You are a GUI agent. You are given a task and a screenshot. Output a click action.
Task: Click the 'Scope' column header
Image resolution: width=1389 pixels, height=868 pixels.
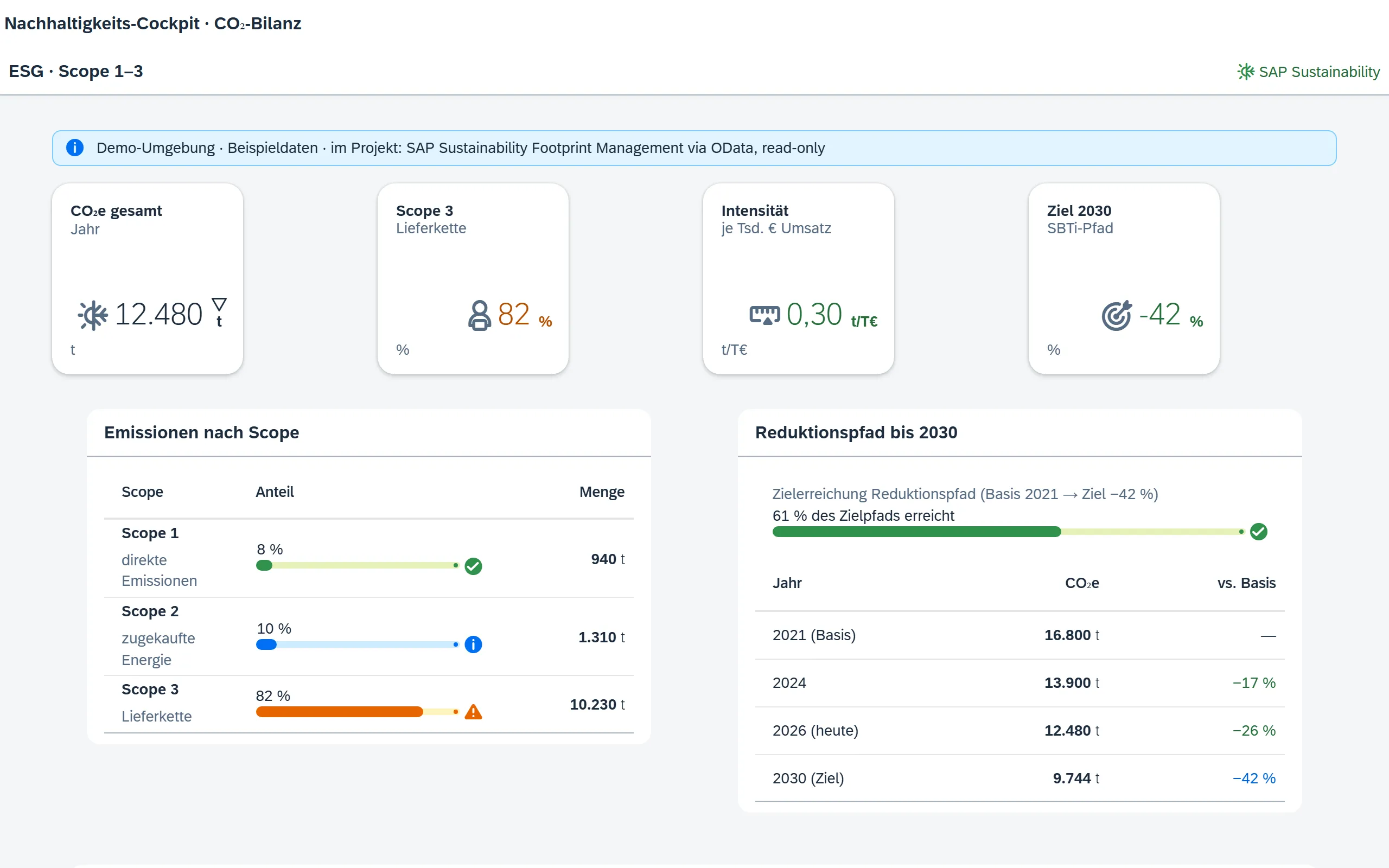[142, 492]
